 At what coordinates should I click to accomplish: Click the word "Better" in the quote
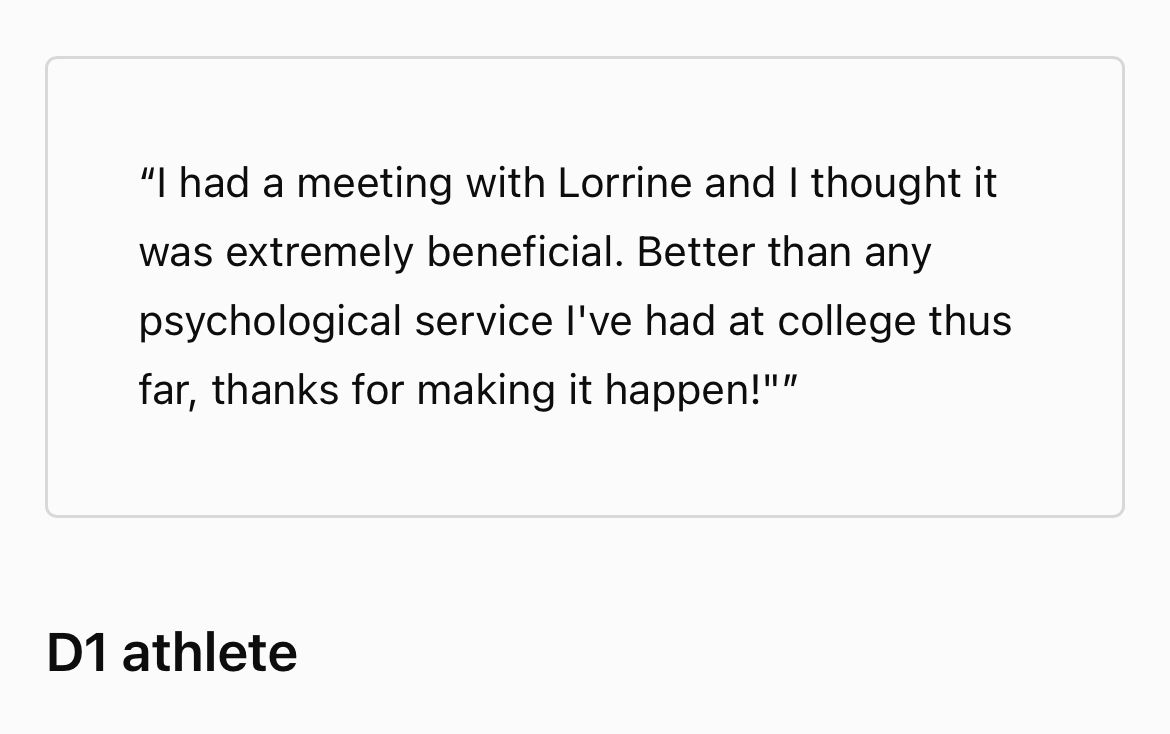pyautogui.click(x=696, y=252)
